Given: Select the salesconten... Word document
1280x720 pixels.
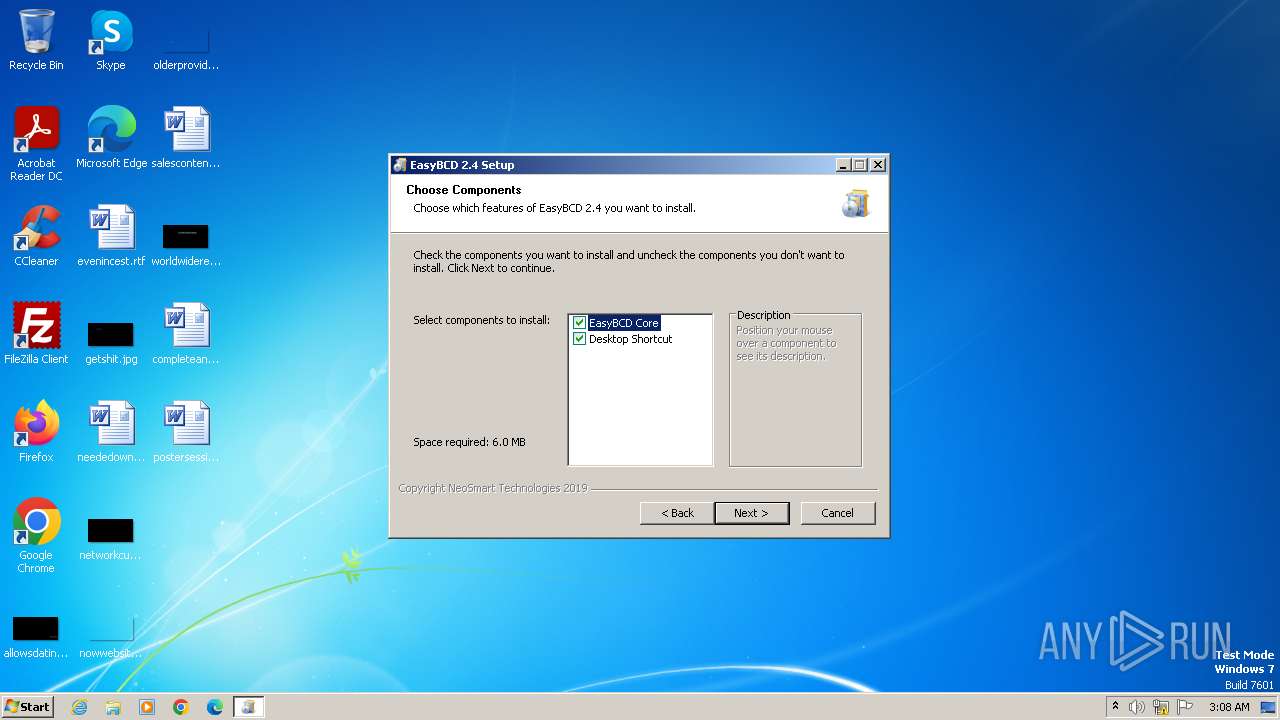Looking at the screenshot, I should [x=186, y=138].
